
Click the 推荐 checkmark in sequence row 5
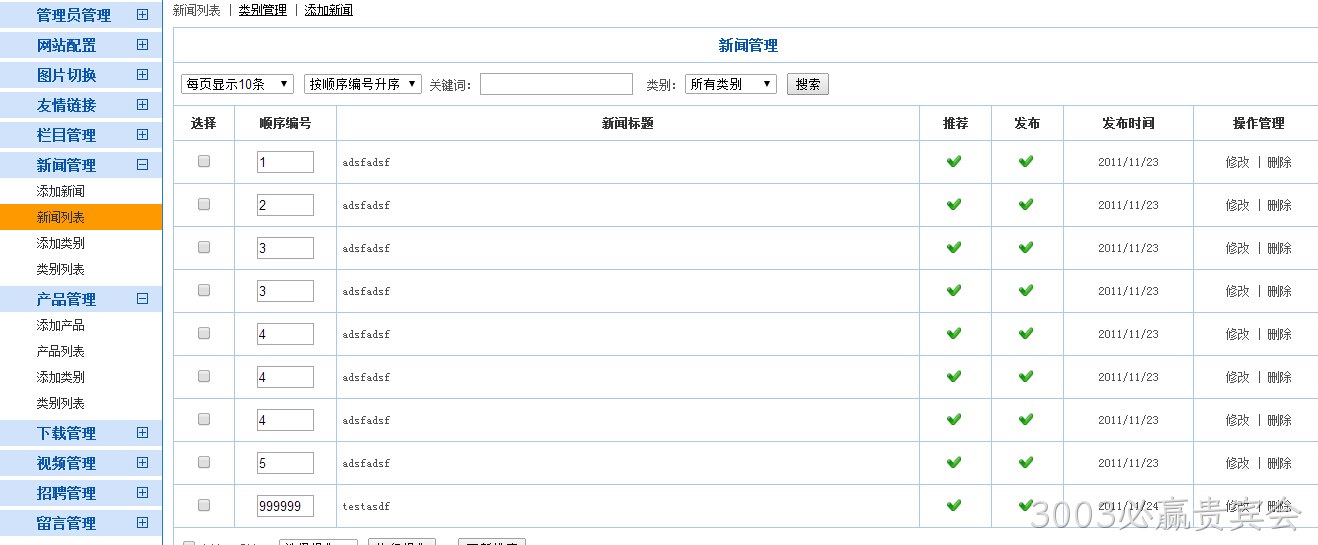point(954,462)
